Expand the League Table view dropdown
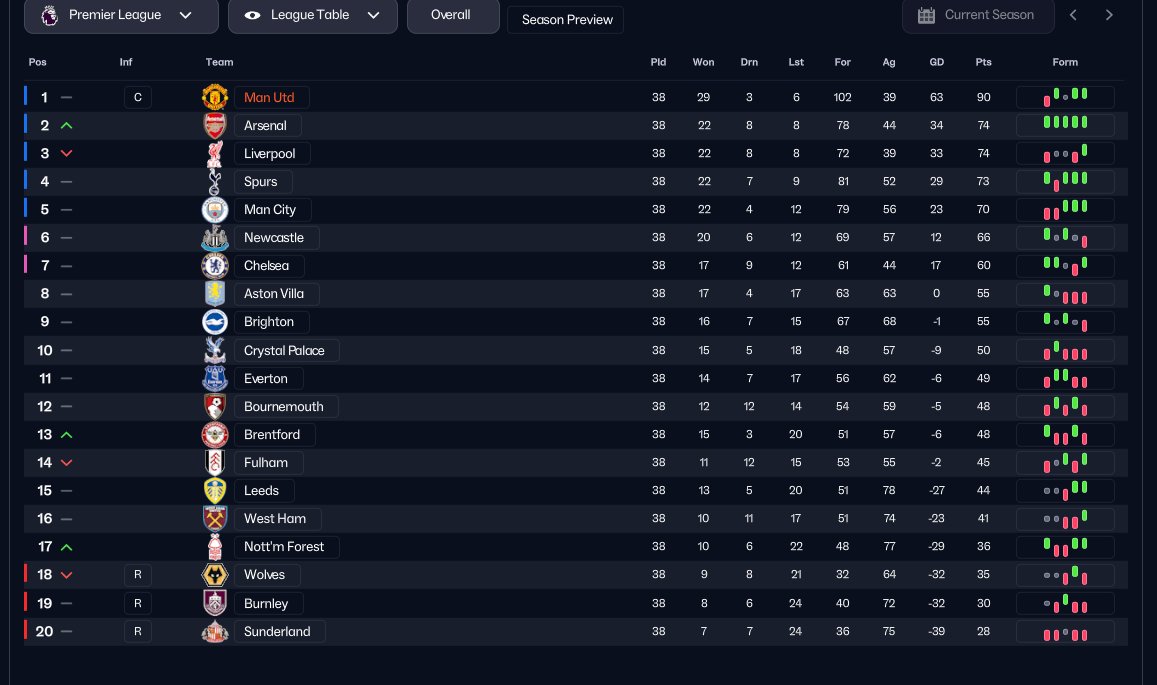This screenshot has width=1157, height=685. [x=313, y=16]
